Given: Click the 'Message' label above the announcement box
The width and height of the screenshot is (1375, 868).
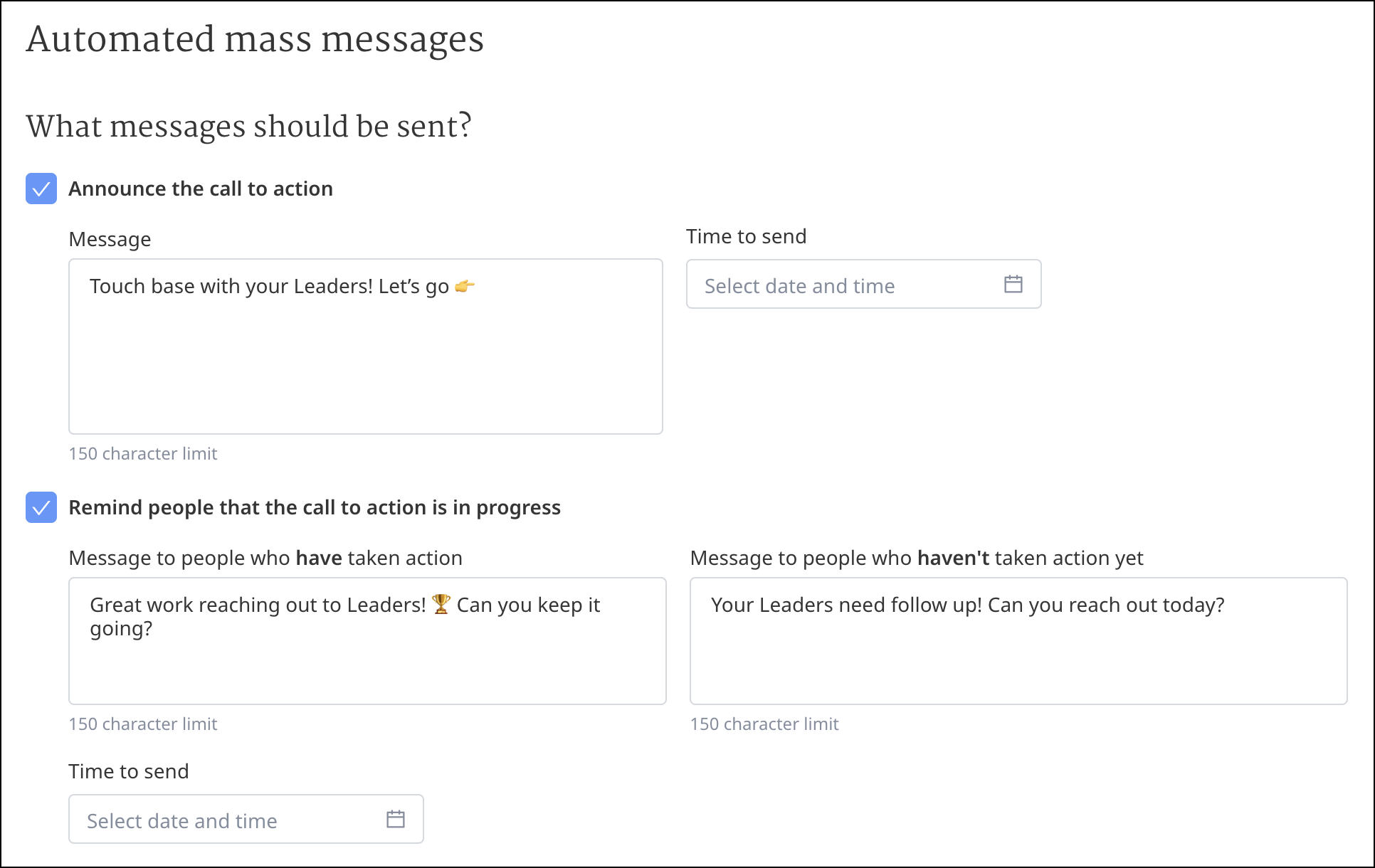Looking at the screenshot, I should [x=110, y=239].
